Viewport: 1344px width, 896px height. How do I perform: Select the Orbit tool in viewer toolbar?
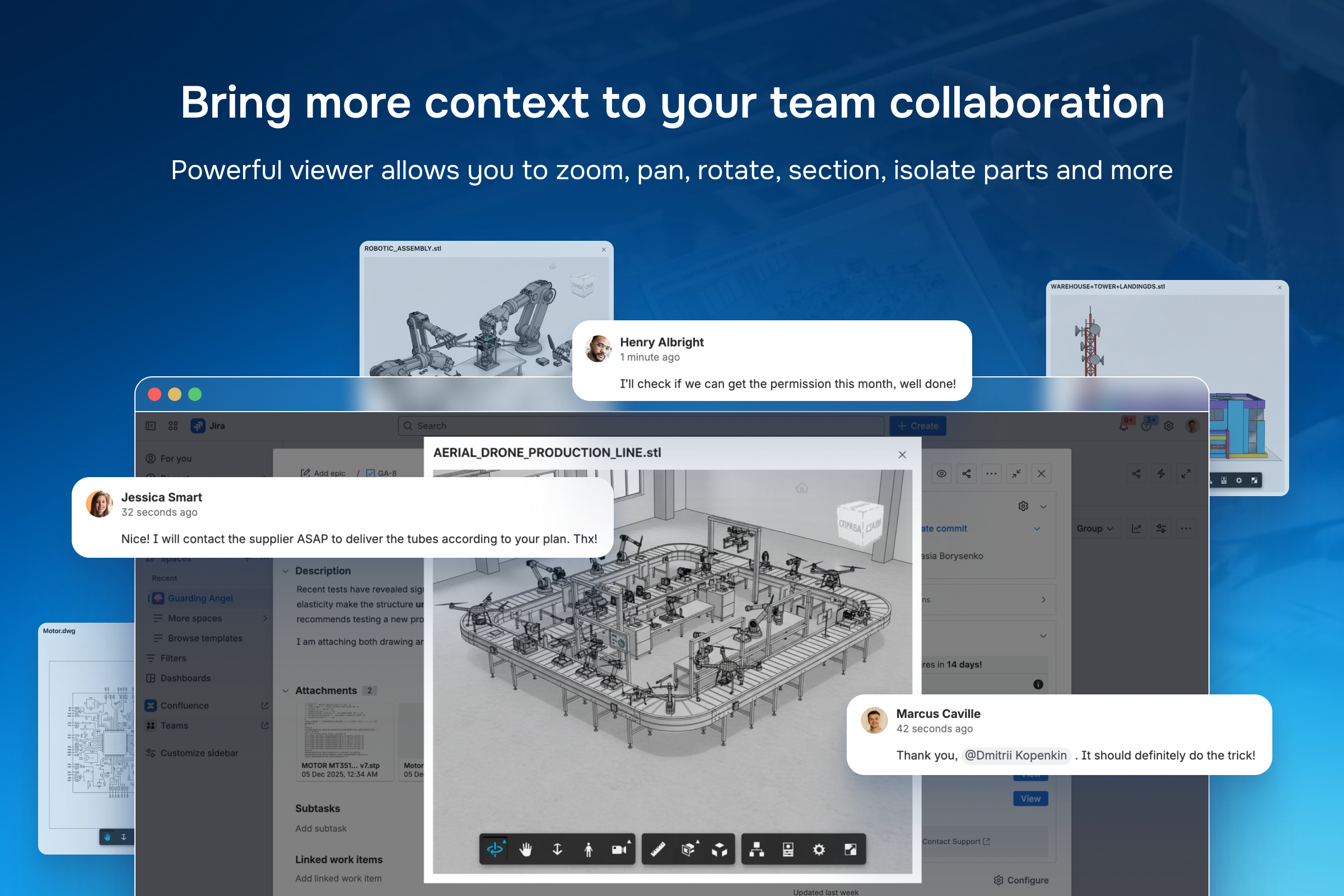coord(495,850)
